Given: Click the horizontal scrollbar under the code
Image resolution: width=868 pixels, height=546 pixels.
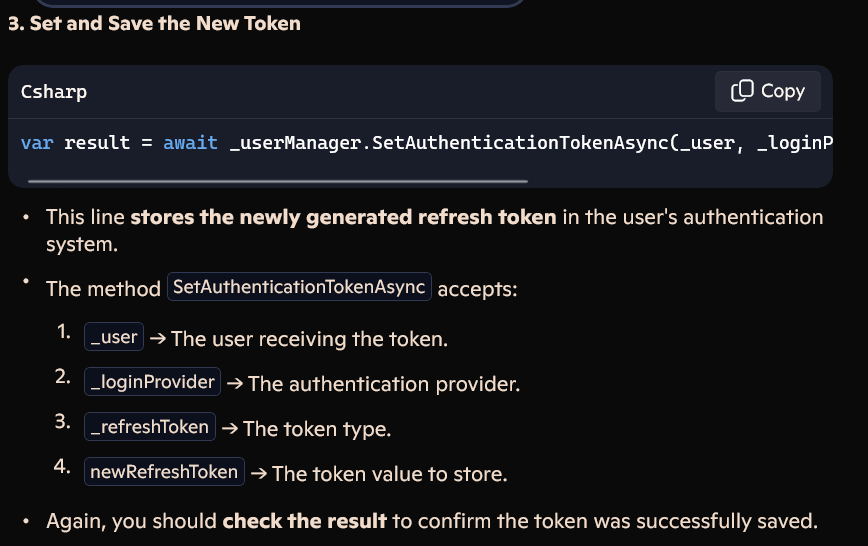Looking at the screenshot, I should pyautogui.click(x=278, y=181).
